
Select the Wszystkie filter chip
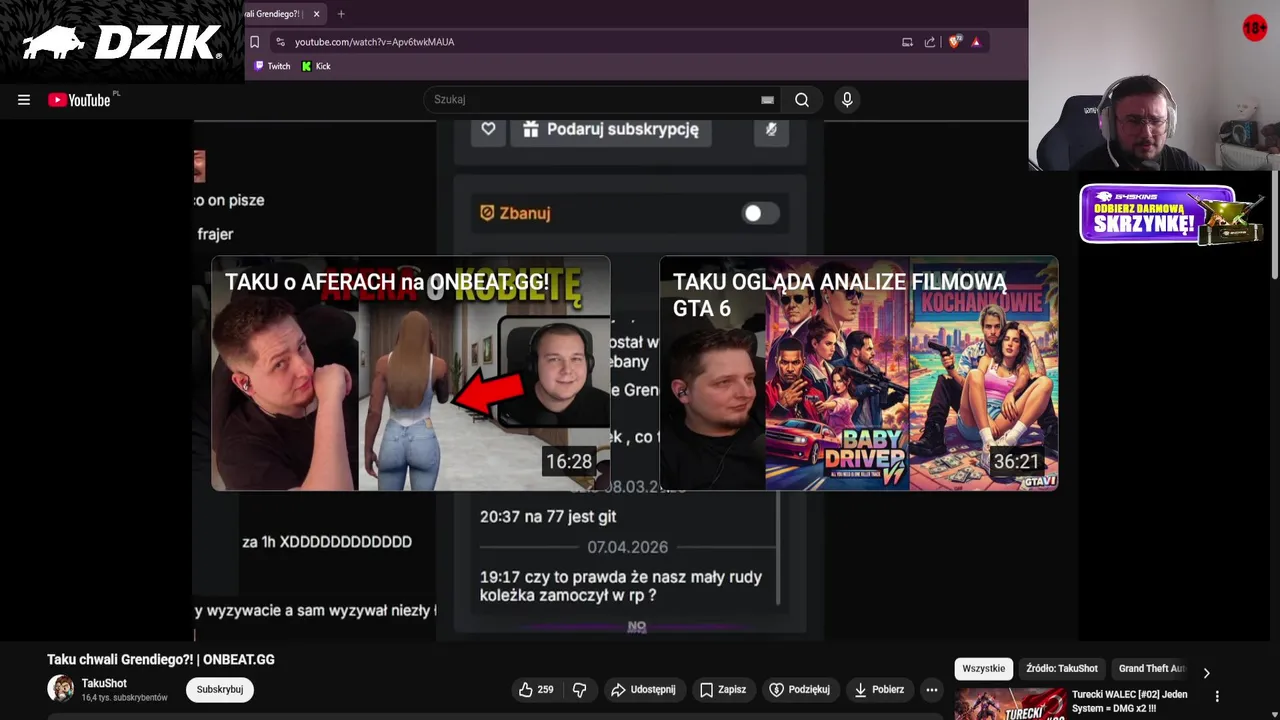[x=984, y=669]
